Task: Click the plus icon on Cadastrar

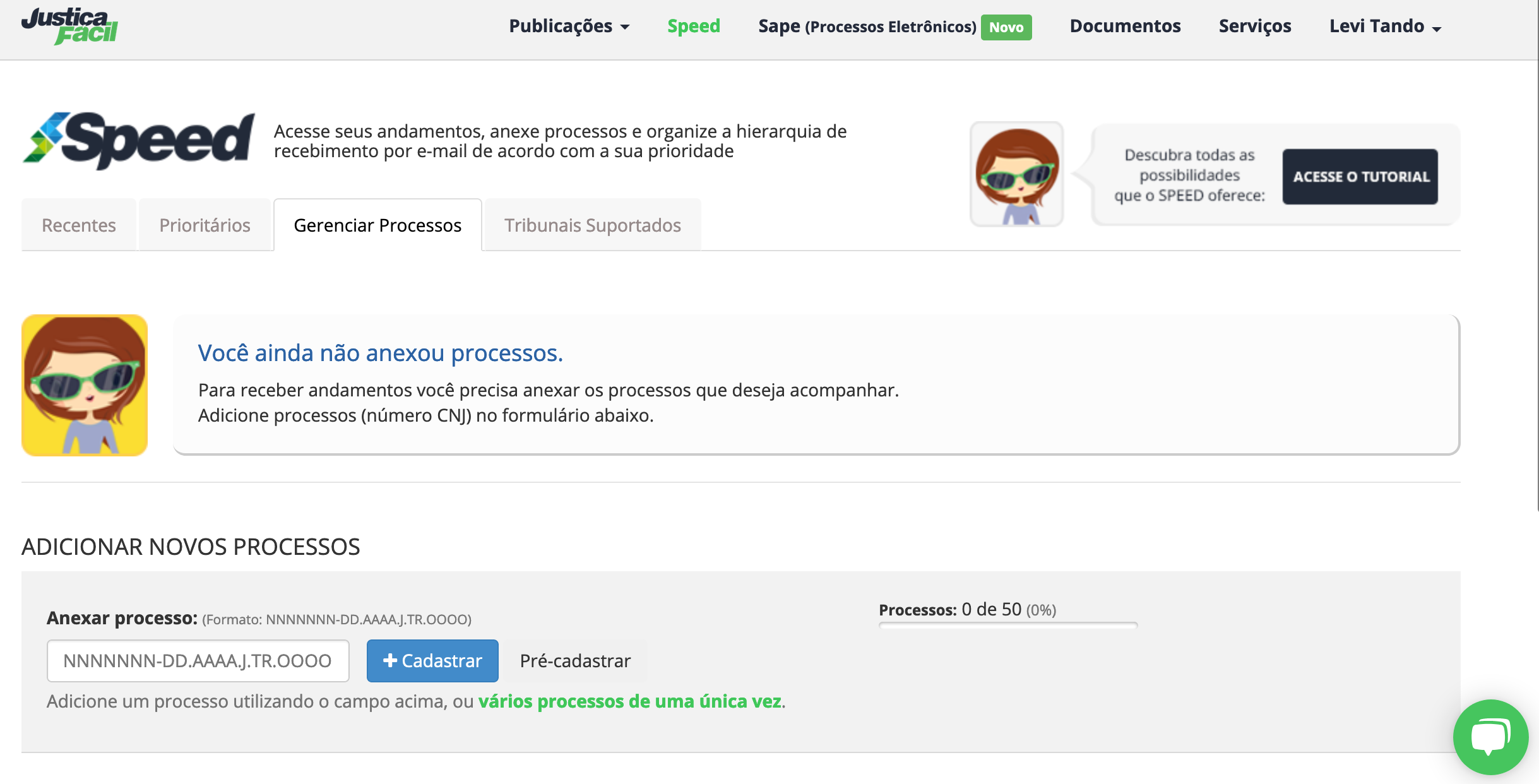Action: tap(389, 660)
